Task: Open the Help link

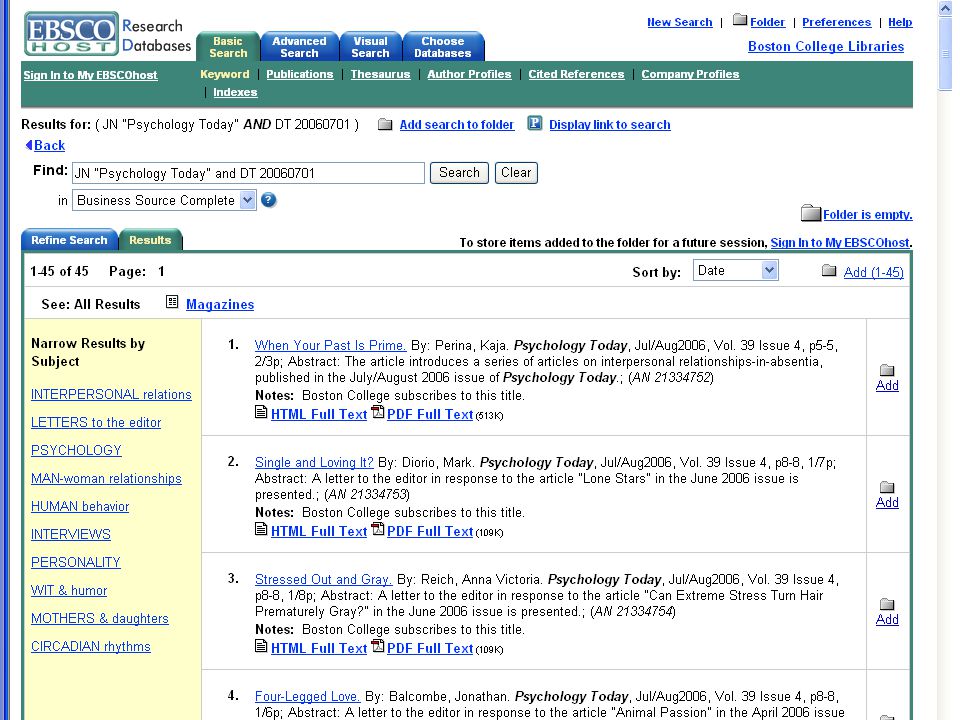Action: [x=900, y=22]
